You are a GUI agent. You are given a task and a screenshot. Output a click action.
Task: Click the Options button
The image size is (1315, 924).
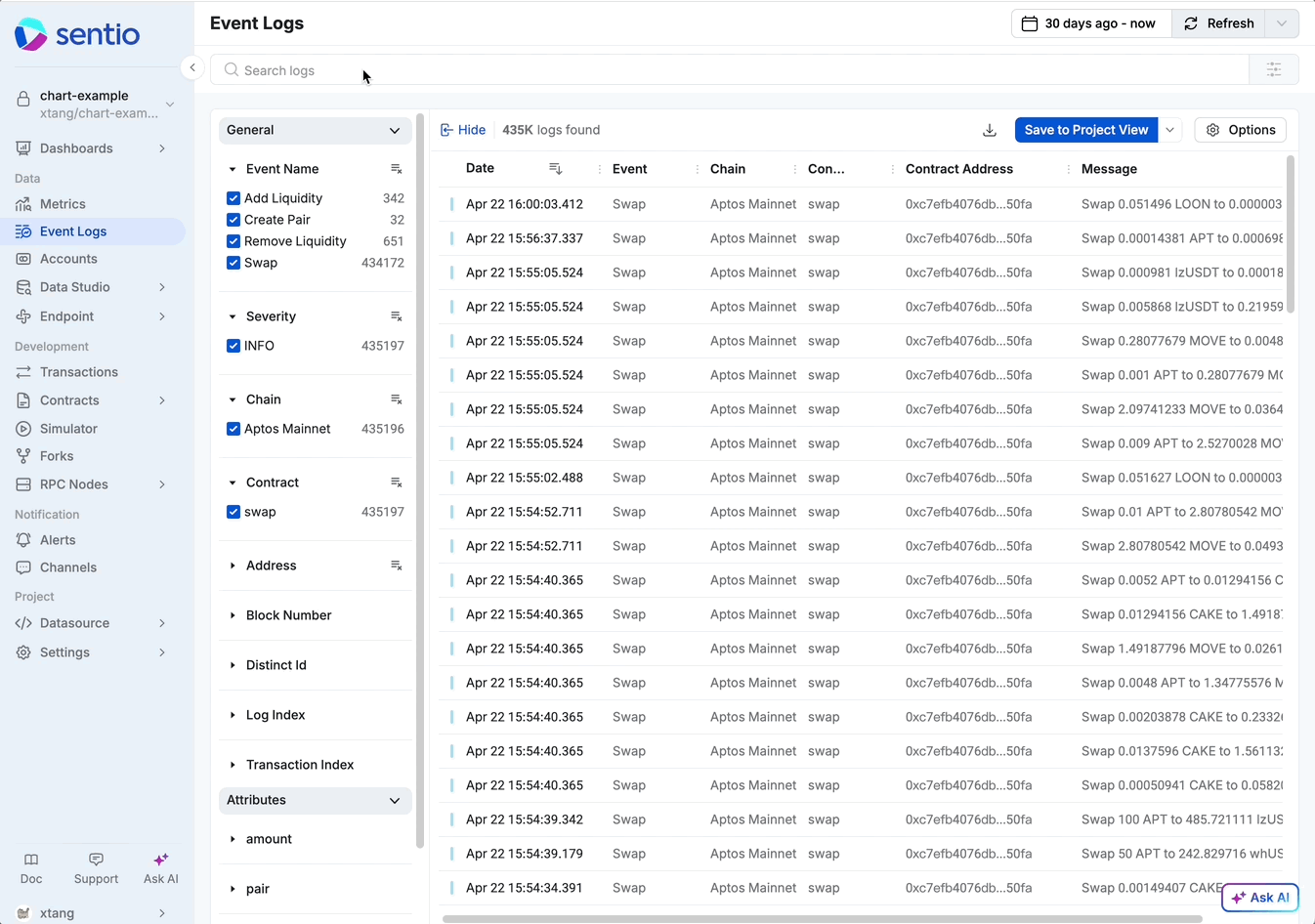(x=1240, y=130)
